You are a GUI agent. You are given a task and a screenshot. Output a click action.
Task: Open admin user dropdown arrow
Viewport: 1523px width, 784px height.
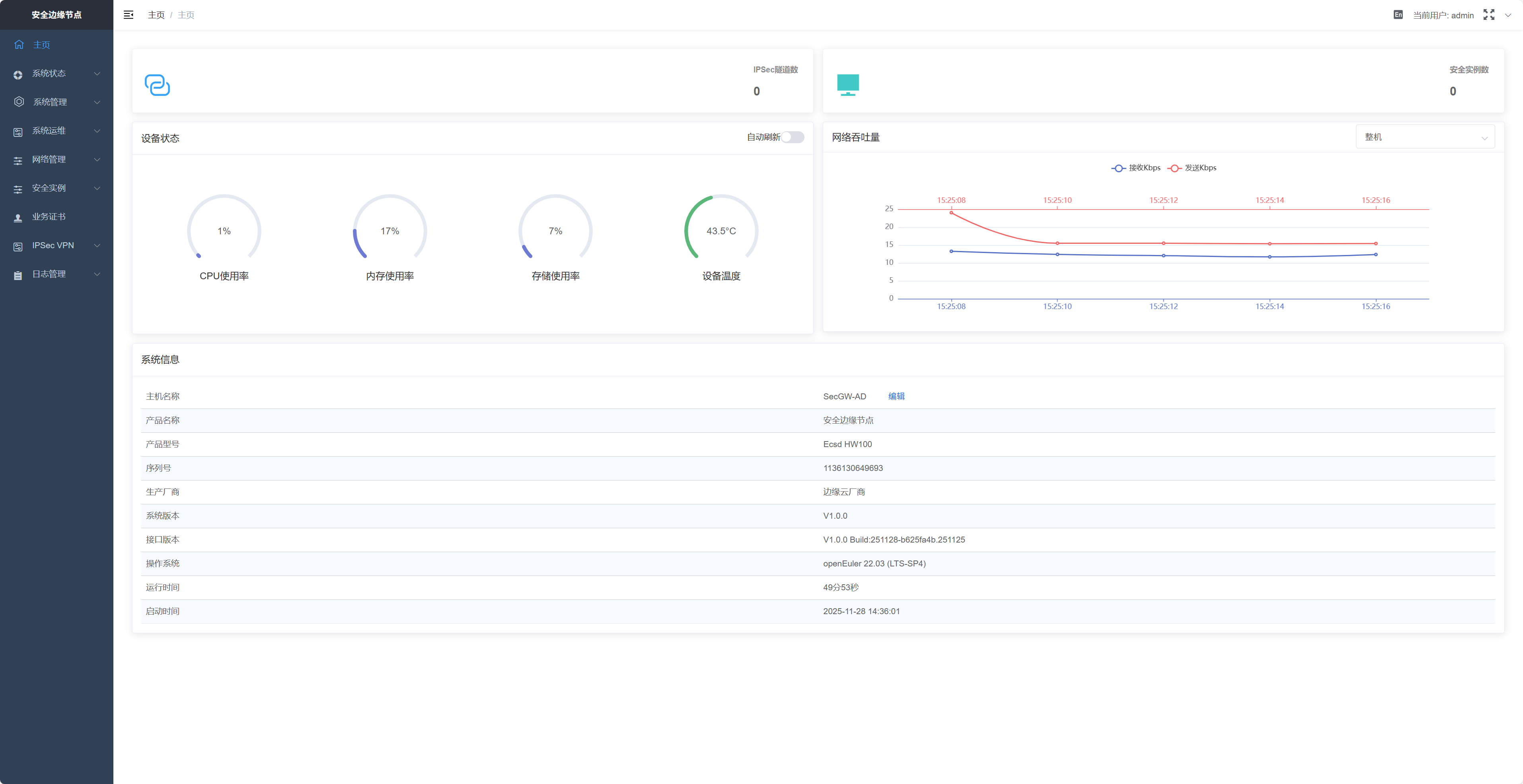[x=1507, y=16]
